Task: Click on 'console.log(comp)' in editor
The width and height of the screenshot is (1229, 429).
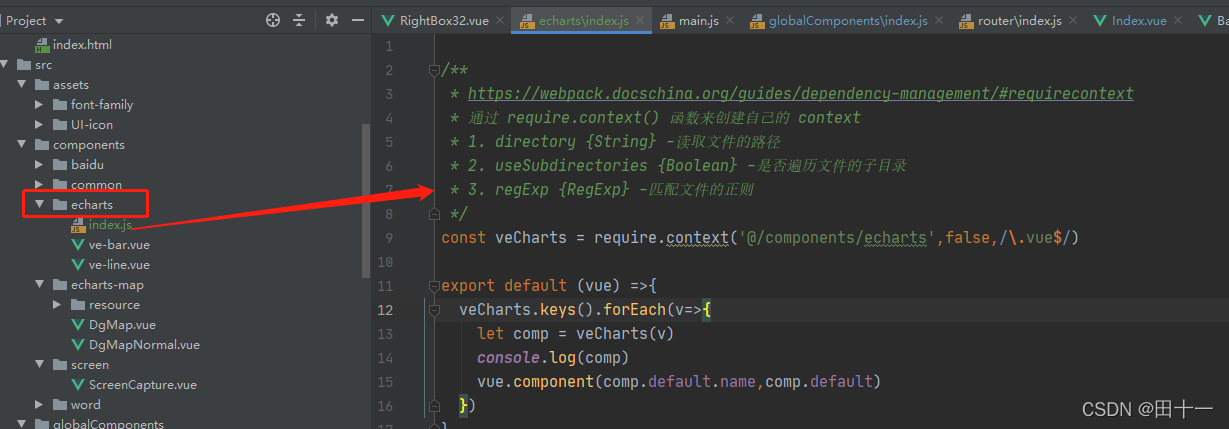Action: click(x=553, y=357)
